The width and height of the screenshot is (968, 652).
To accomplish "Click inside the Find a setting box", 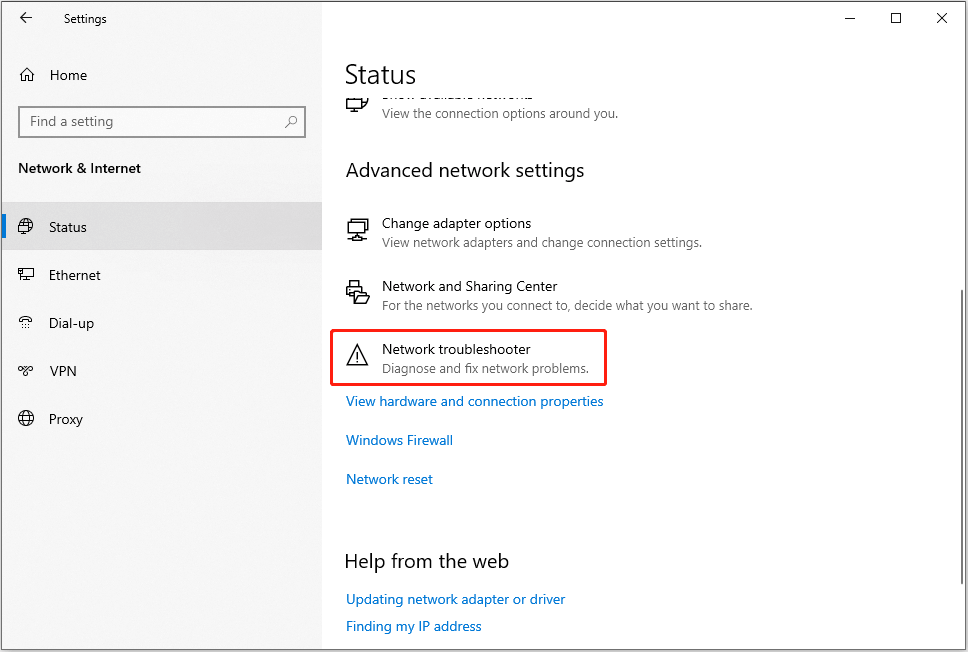I will (x=150, y=122).
